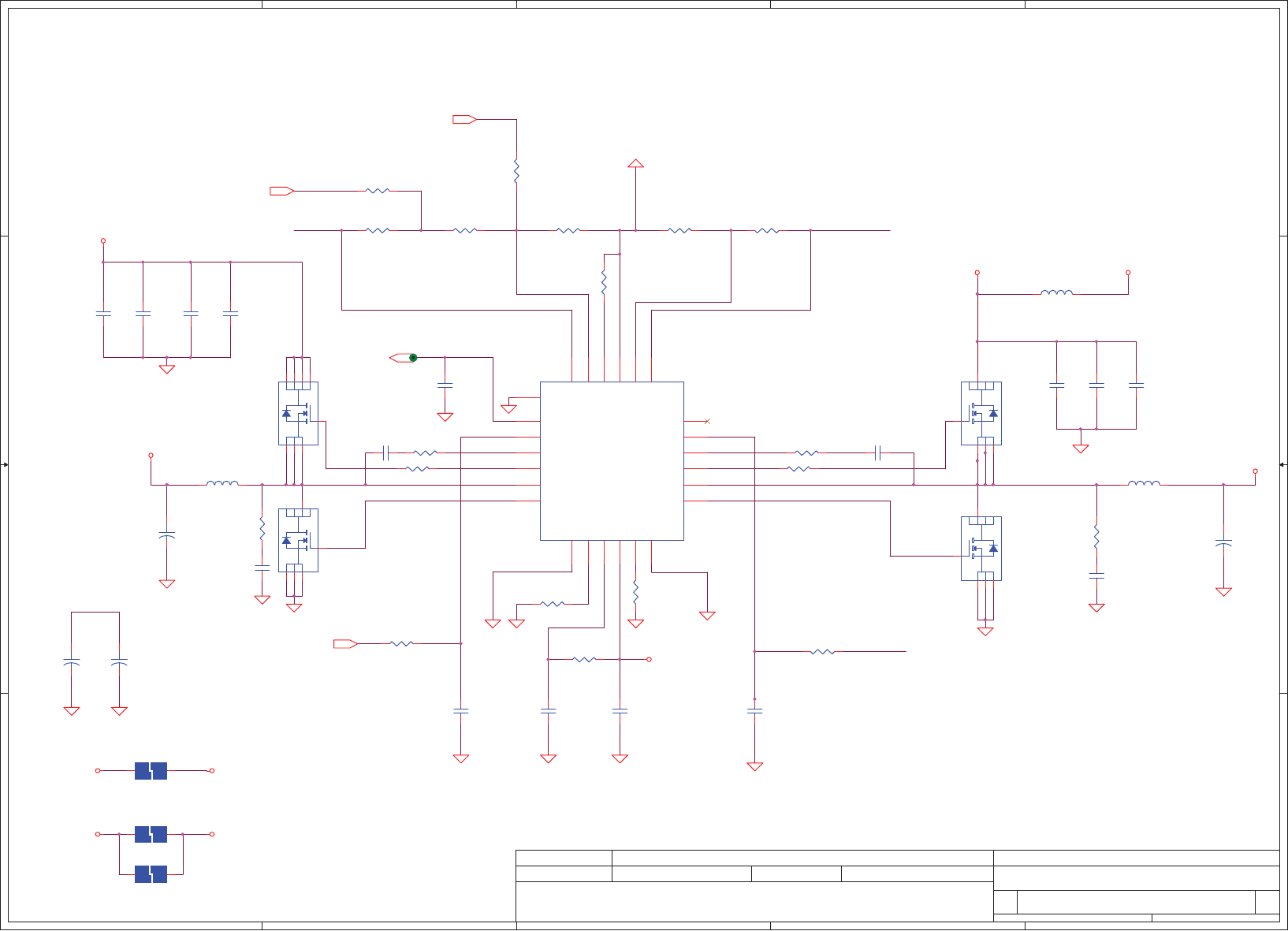Select the port symbol left of the top resistor chain
Screen dimensions: 1288x931
click(282, 191)
